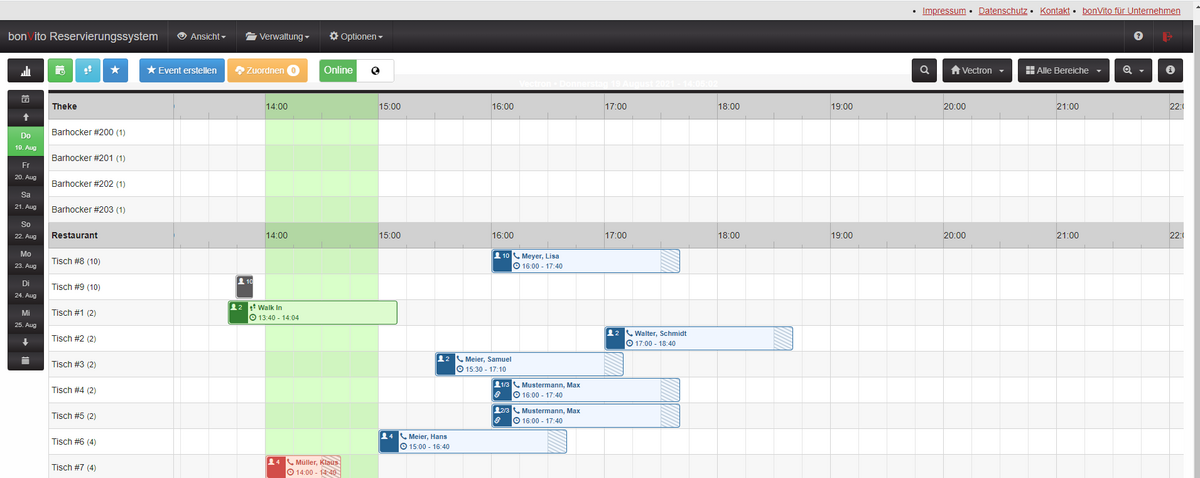Open the Impressum link
Viewport: 1200px width, 478px height.
click(x=944, y=11)
